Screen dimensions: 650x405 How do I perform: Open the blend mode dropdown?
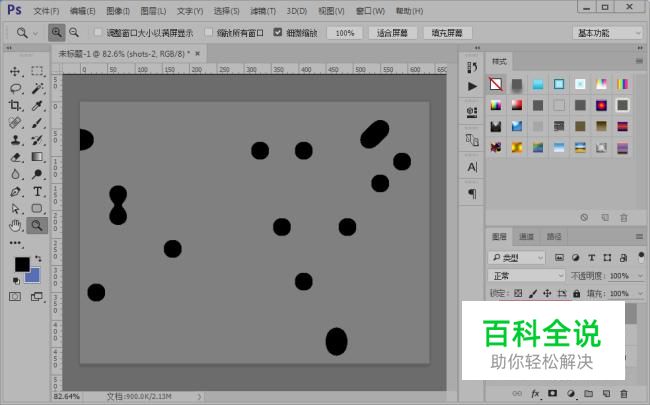(526, 276)
